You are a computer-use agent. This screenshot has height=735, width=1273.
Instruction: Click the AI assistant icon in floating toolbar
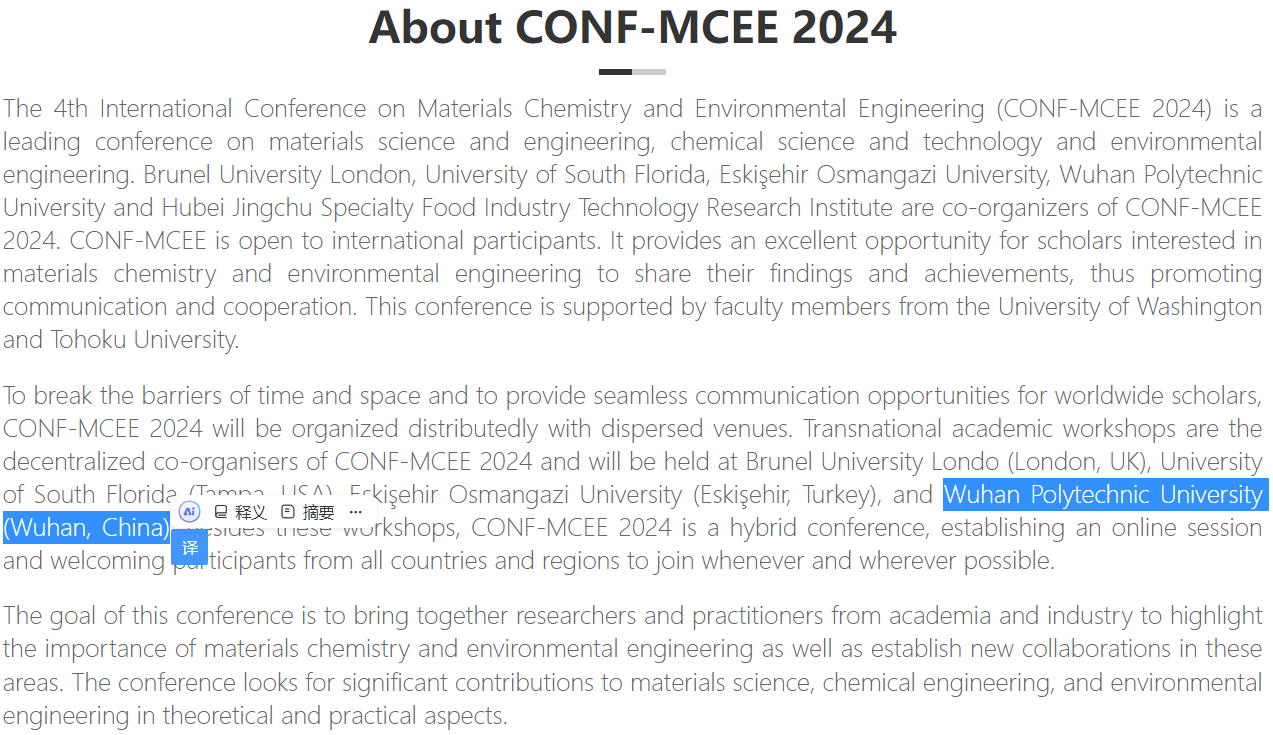coord(189,512)
